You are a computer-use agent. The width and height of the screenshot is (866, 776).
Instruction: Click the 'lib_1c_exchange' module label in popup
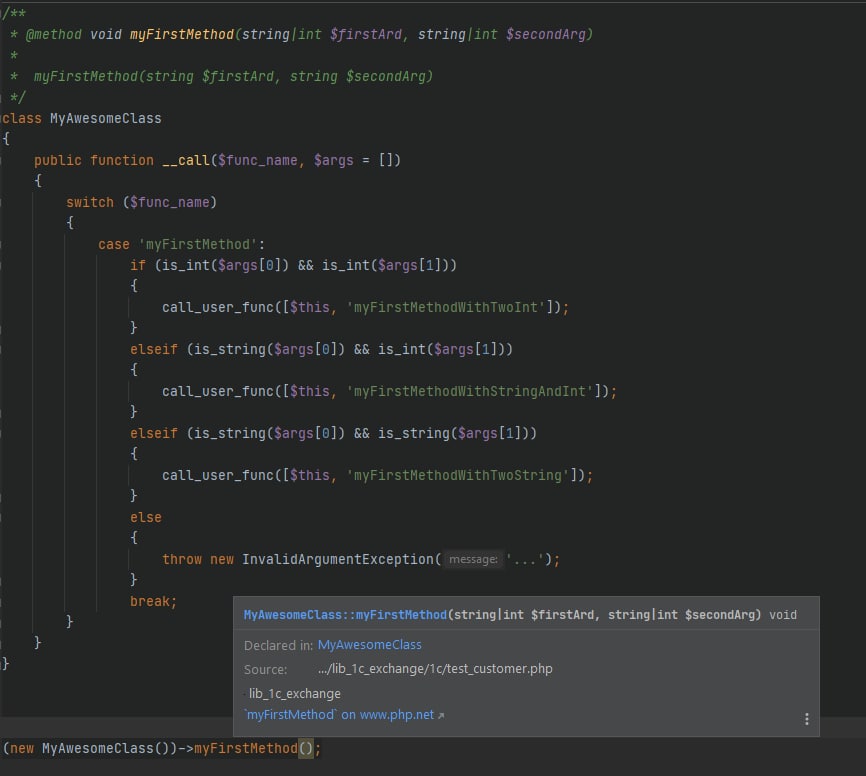294,693
